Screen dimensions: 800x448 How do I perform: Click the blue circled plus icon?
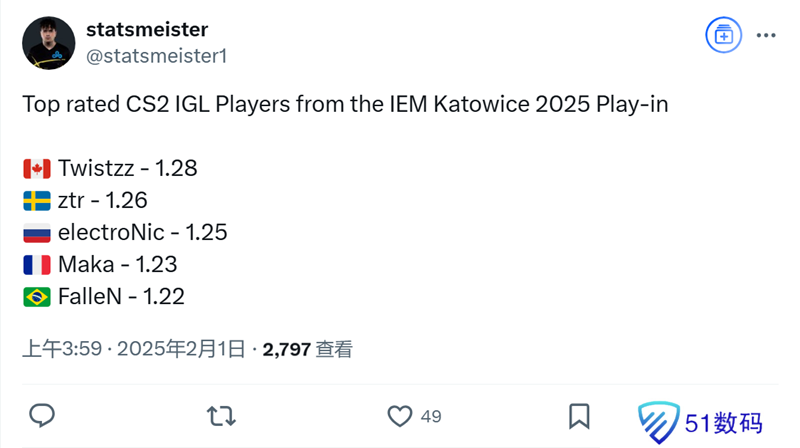[722, 35]
